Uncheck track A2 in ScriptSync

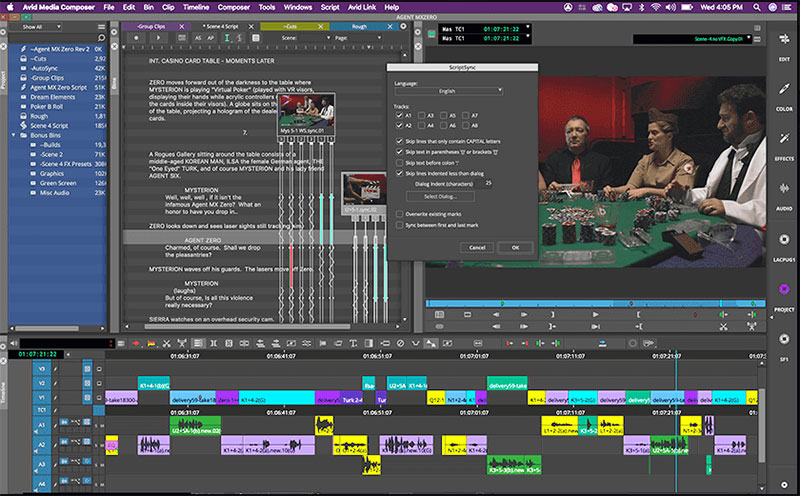pos(399,125)
